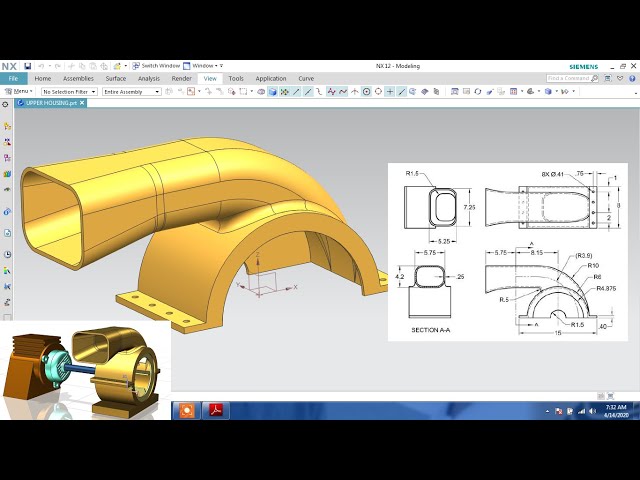The image size is (640, 480).
Task: Click the Undo arrow in title toolbar
Action: [x=41, y=66]
